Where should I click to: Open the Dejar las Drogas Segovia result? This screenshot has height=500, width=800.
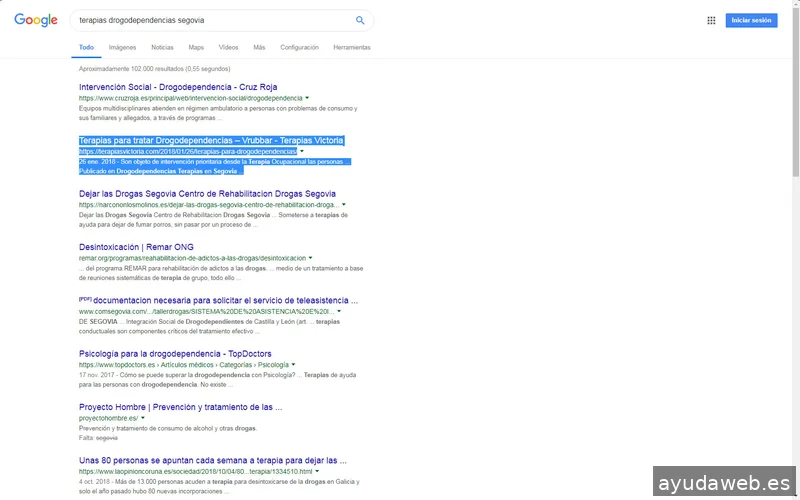coord(207,194)
